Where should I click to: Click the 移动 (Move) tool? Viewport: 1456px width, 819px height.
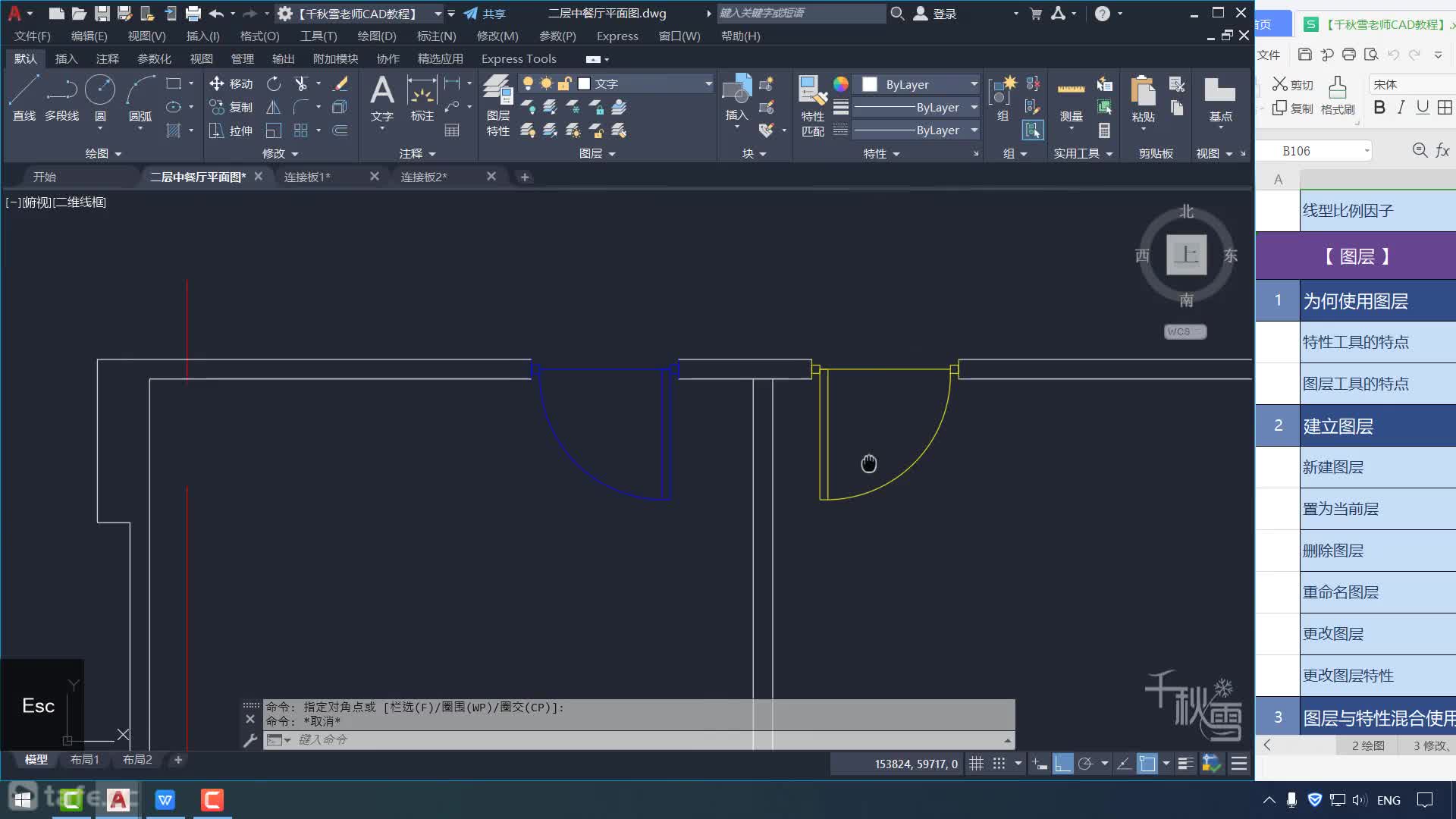231,83
